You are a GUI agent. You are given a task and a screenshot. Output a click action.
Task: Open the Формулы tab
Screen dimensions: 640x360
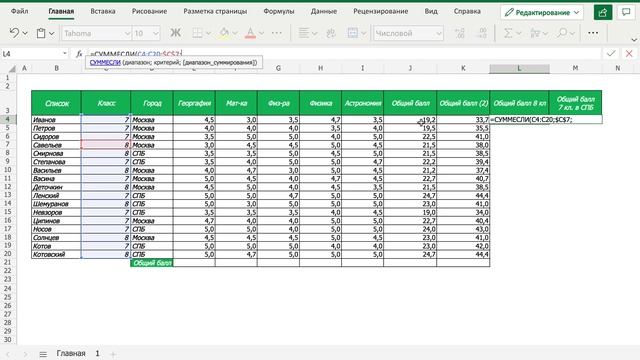tap(279, 11)
